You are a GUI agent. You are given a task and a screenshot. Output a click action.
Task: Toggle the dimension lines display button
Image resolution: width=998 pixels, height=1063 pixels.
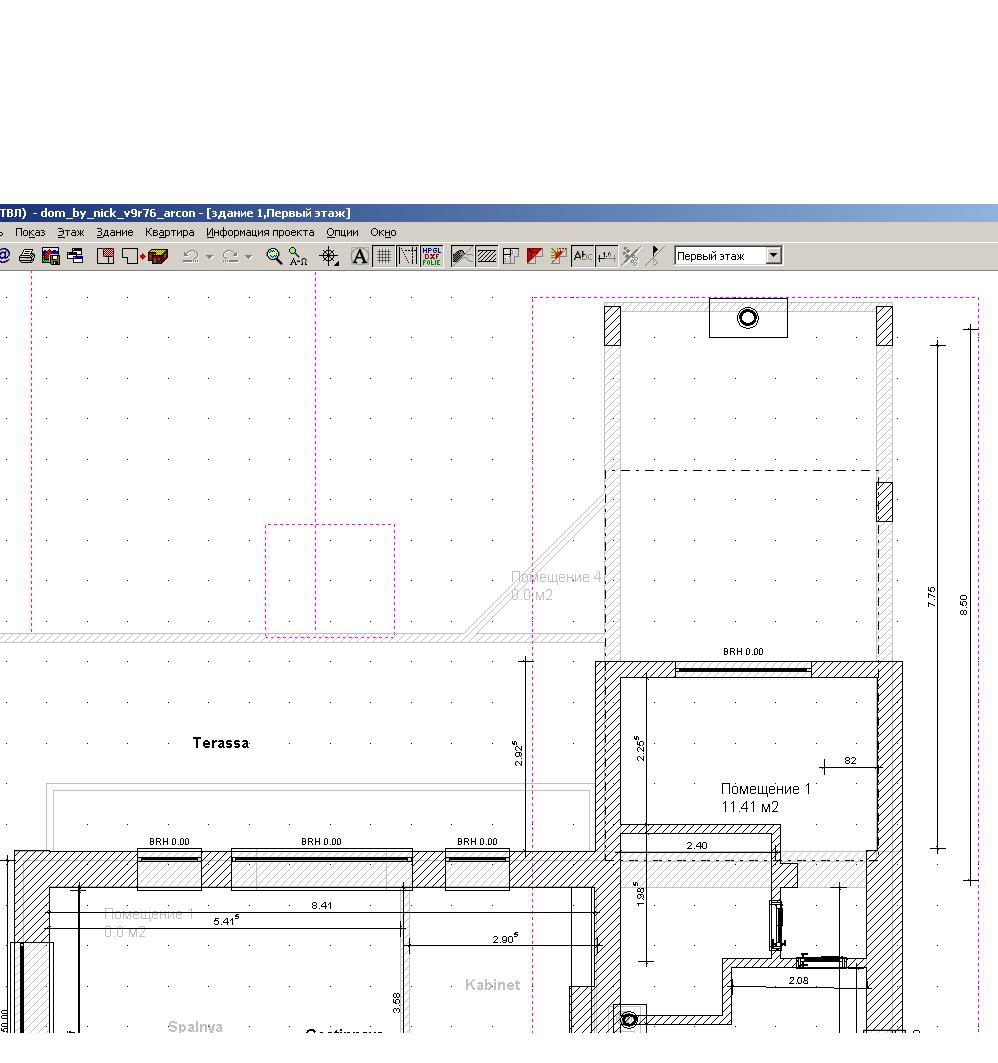click(x=607, y=256)
